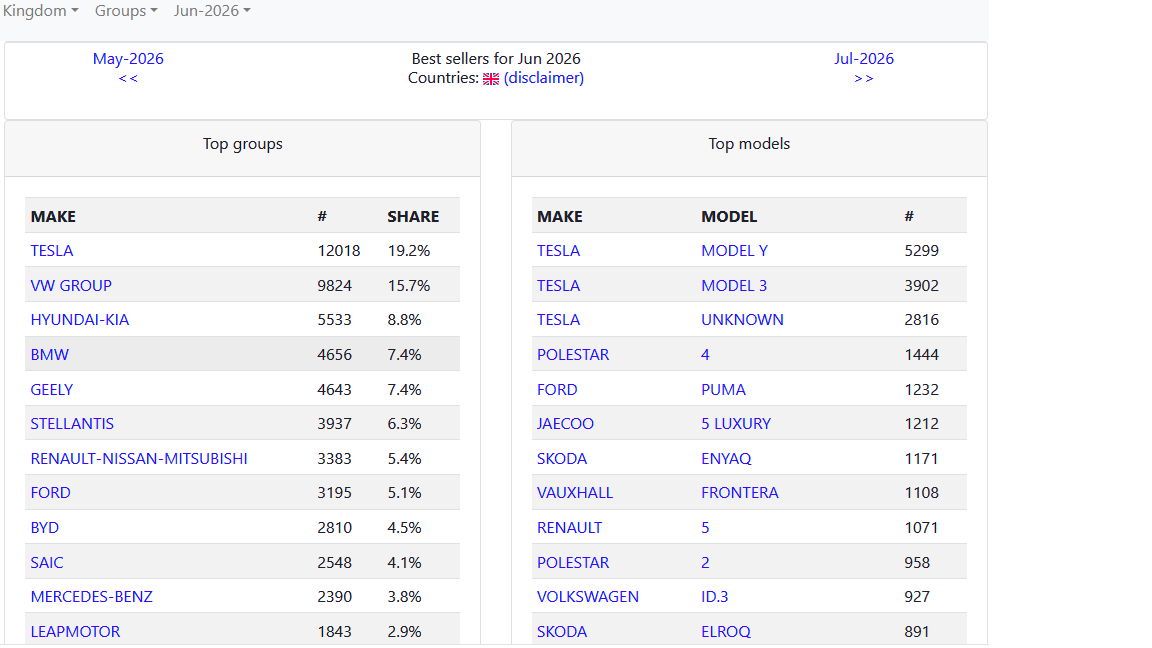Open the MODEL Y model link
Viewport: 1152px width, 648px height.
[735, 251]
